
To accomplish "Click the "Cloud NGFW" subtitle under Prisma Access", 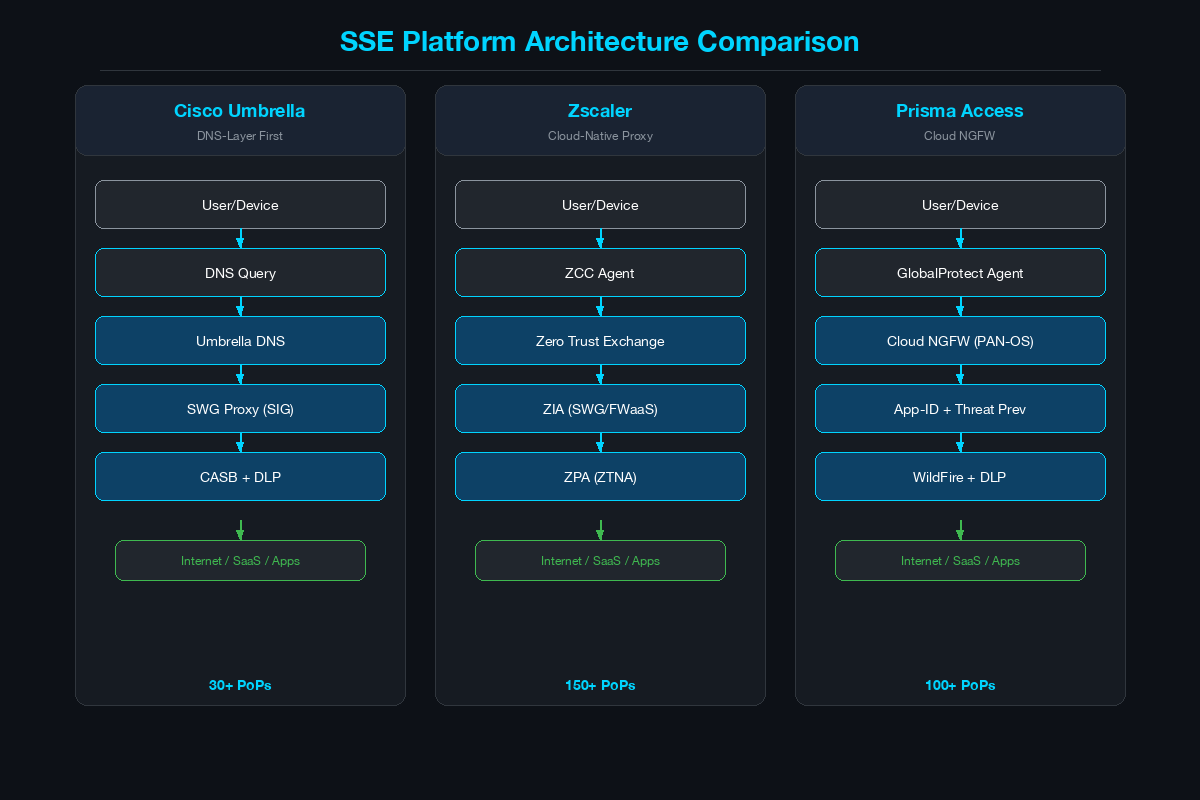I will pos(960,136).
